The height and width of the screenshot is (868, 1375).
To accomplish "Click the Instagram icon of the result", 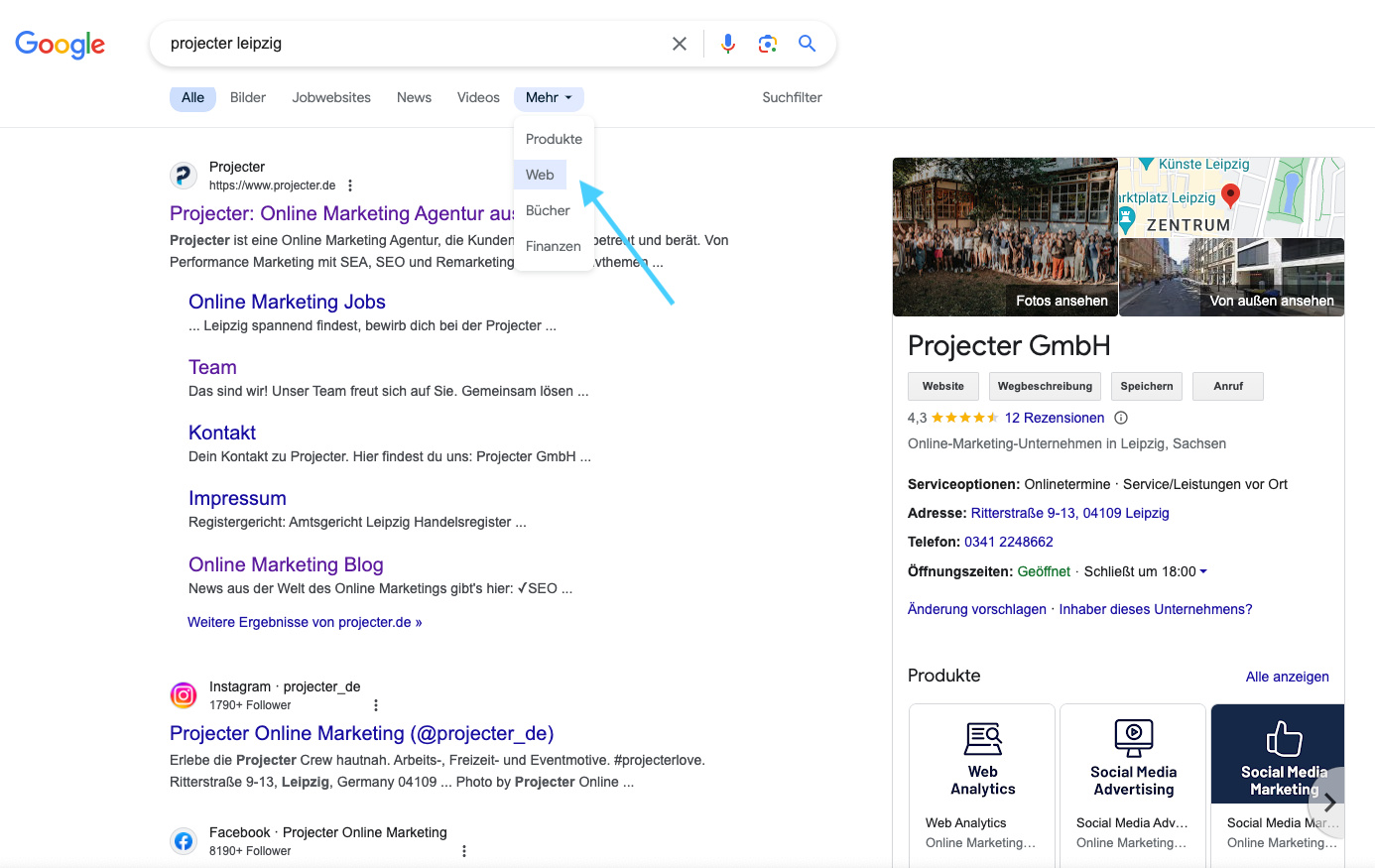I will tap(184, 695).
